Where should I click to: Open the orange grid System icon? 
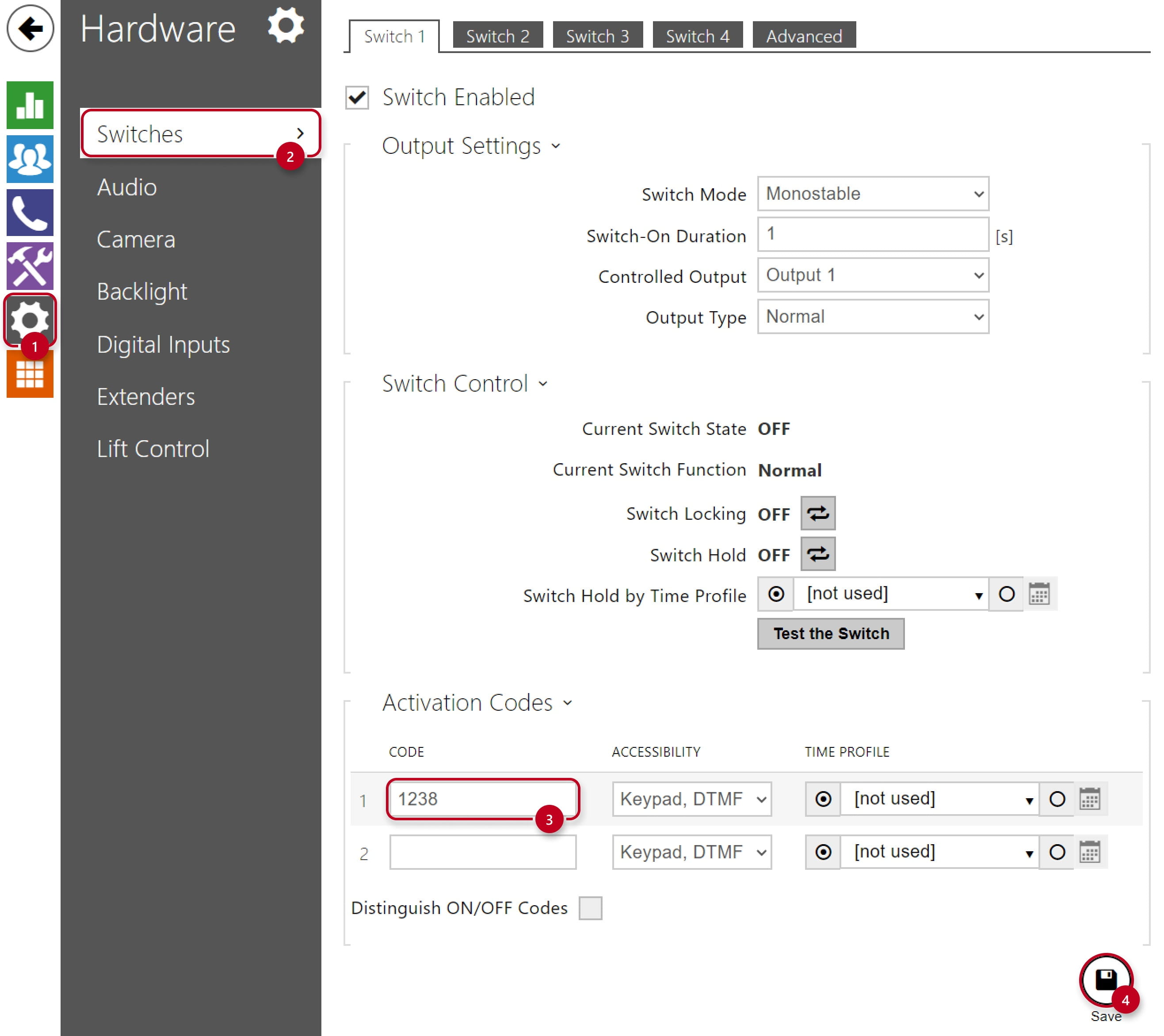(30, 373)
